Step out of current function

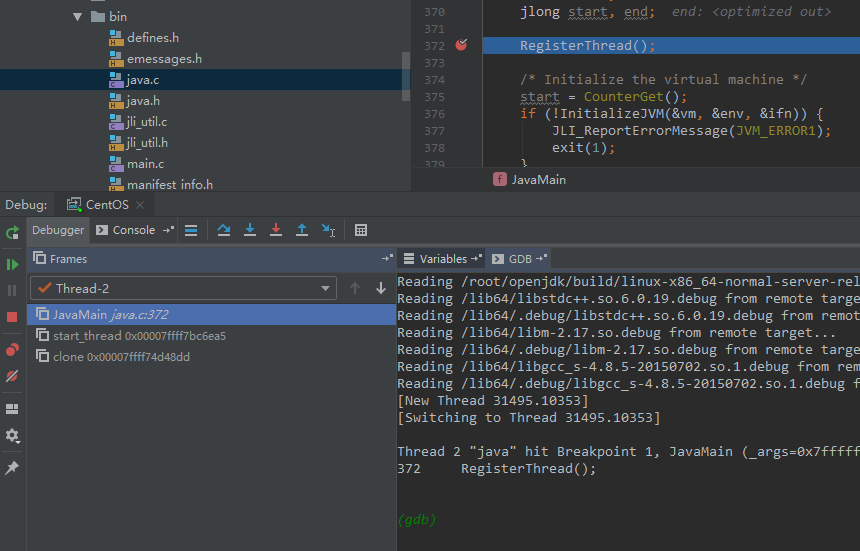[x=302, y=230]
